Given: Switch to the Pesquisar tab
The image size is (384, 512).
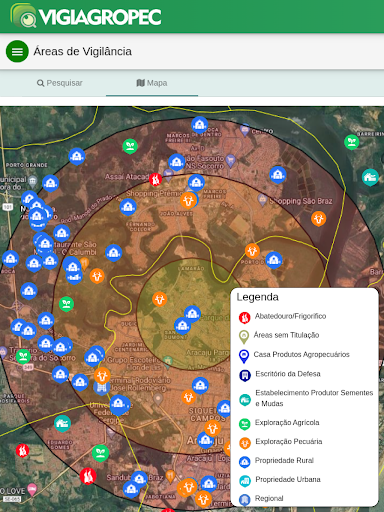Looking at the screenshot, I should [x=60, y=83].
